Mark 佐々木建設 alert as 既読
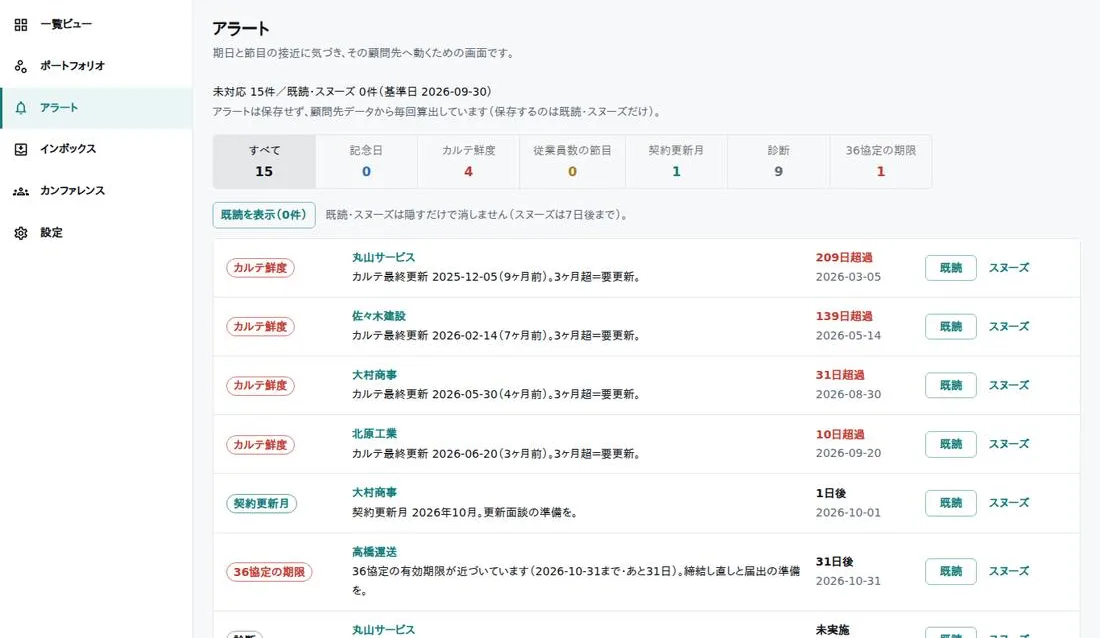Image resolution: width=1100 pixels, height=638 pixels. 951,327
